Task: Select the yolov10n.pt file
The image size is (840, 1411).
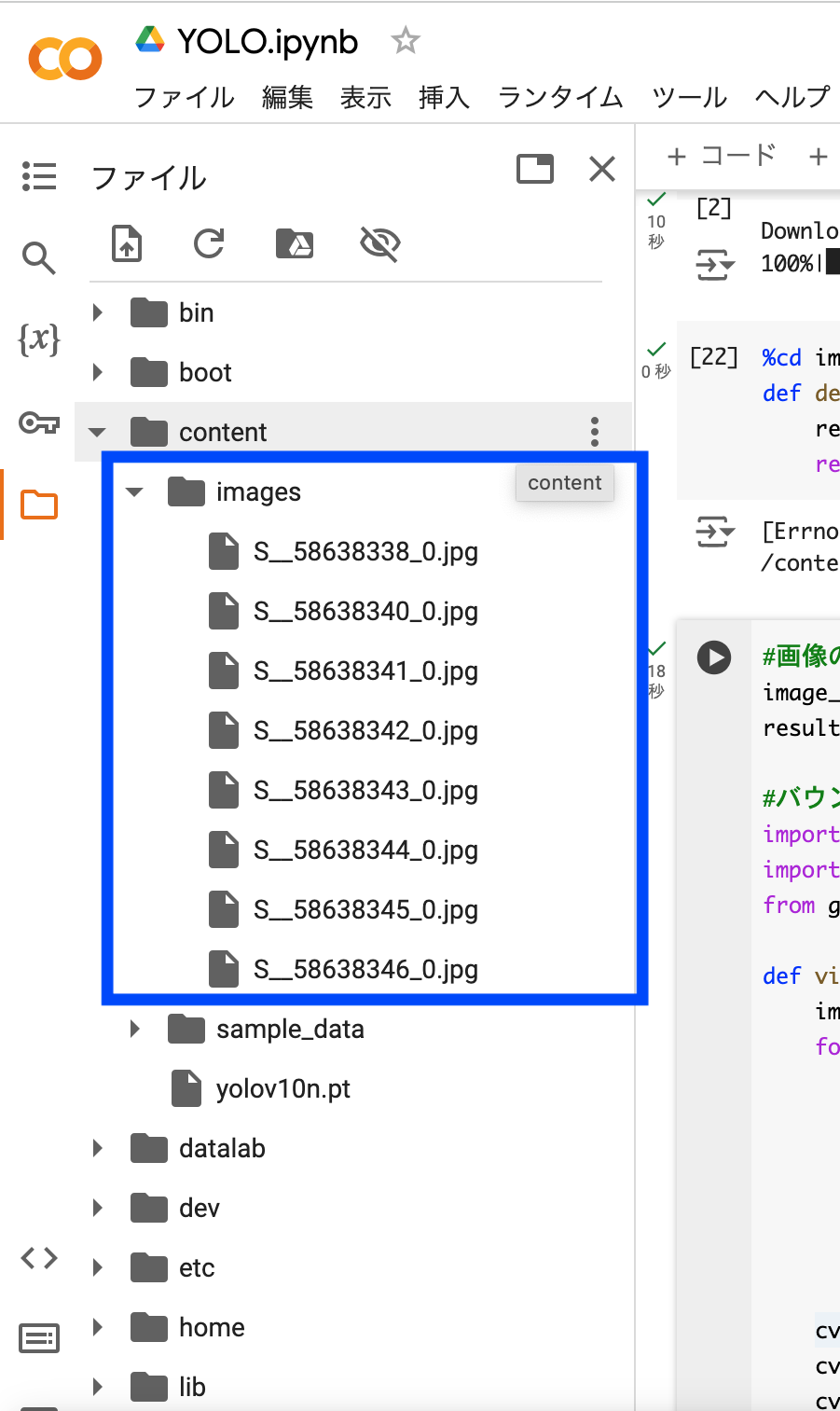Action: point(282,1088)
